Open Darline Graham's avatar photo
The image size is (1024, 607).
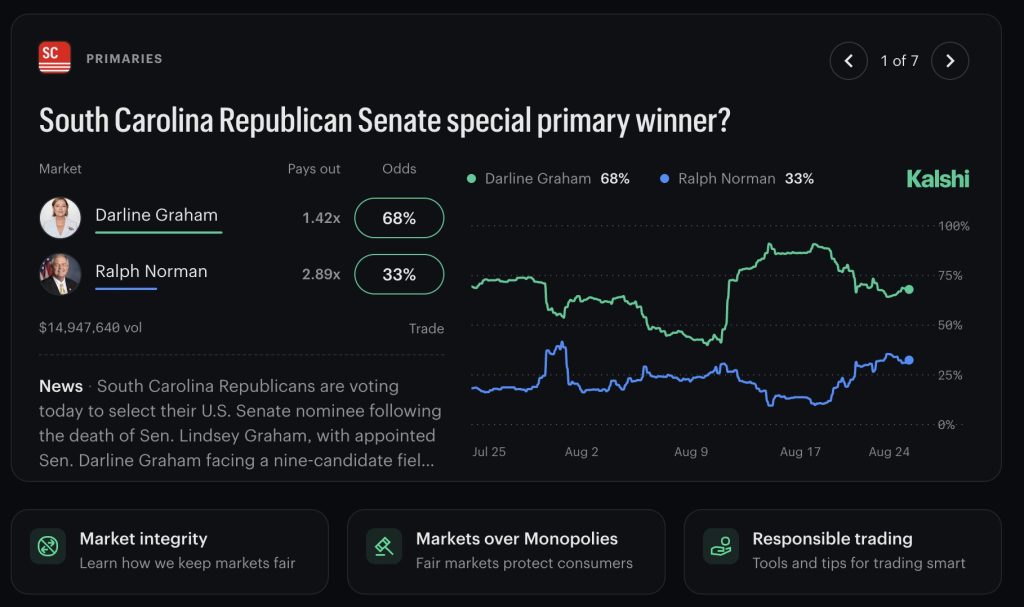click(60, 218)
